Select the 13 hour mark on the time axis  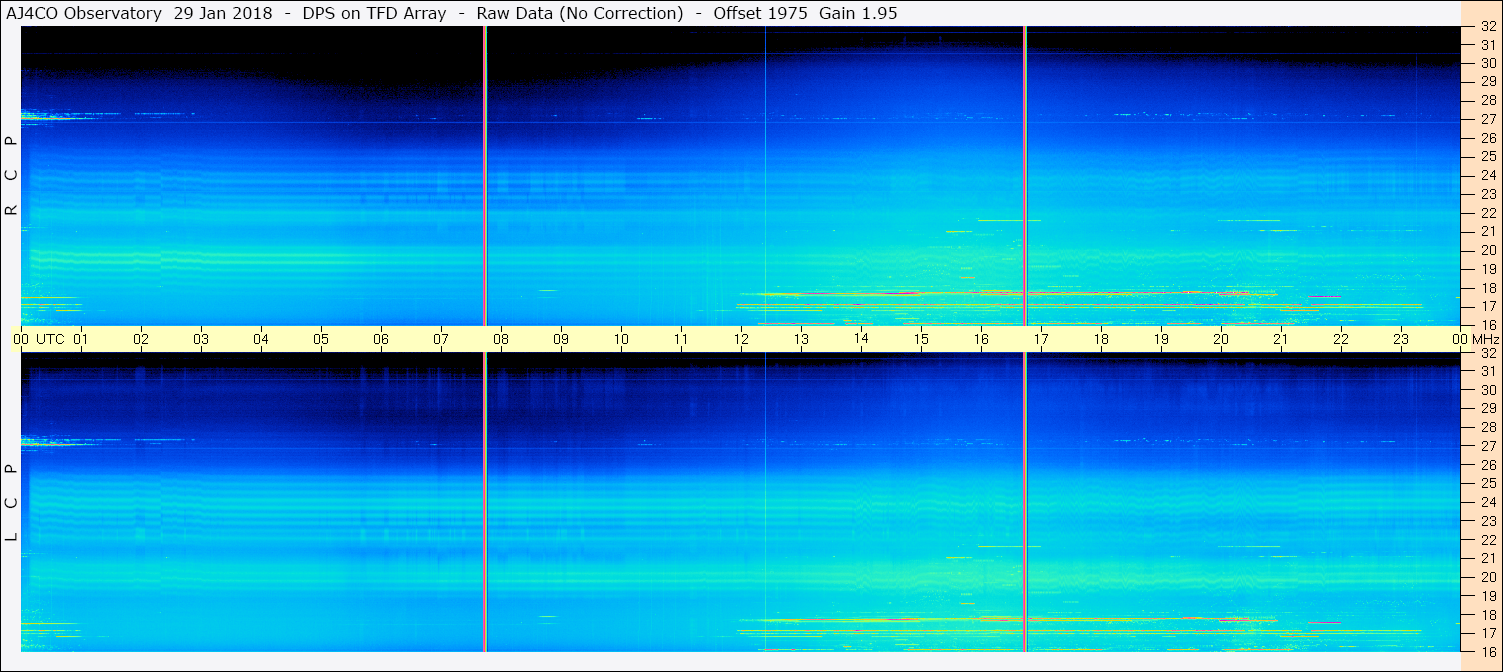click(x=801, y=339)
